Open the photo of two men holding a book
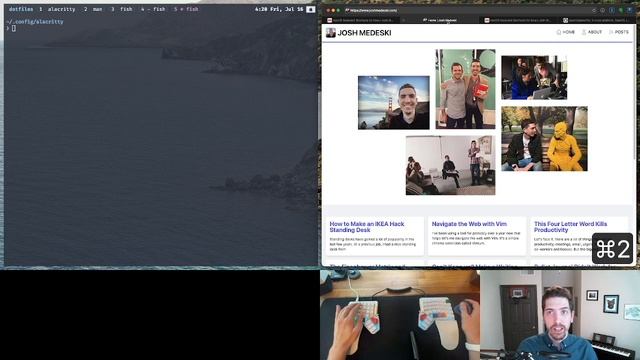This screenshot has width=640, height=360. click(x=465, y=89)
